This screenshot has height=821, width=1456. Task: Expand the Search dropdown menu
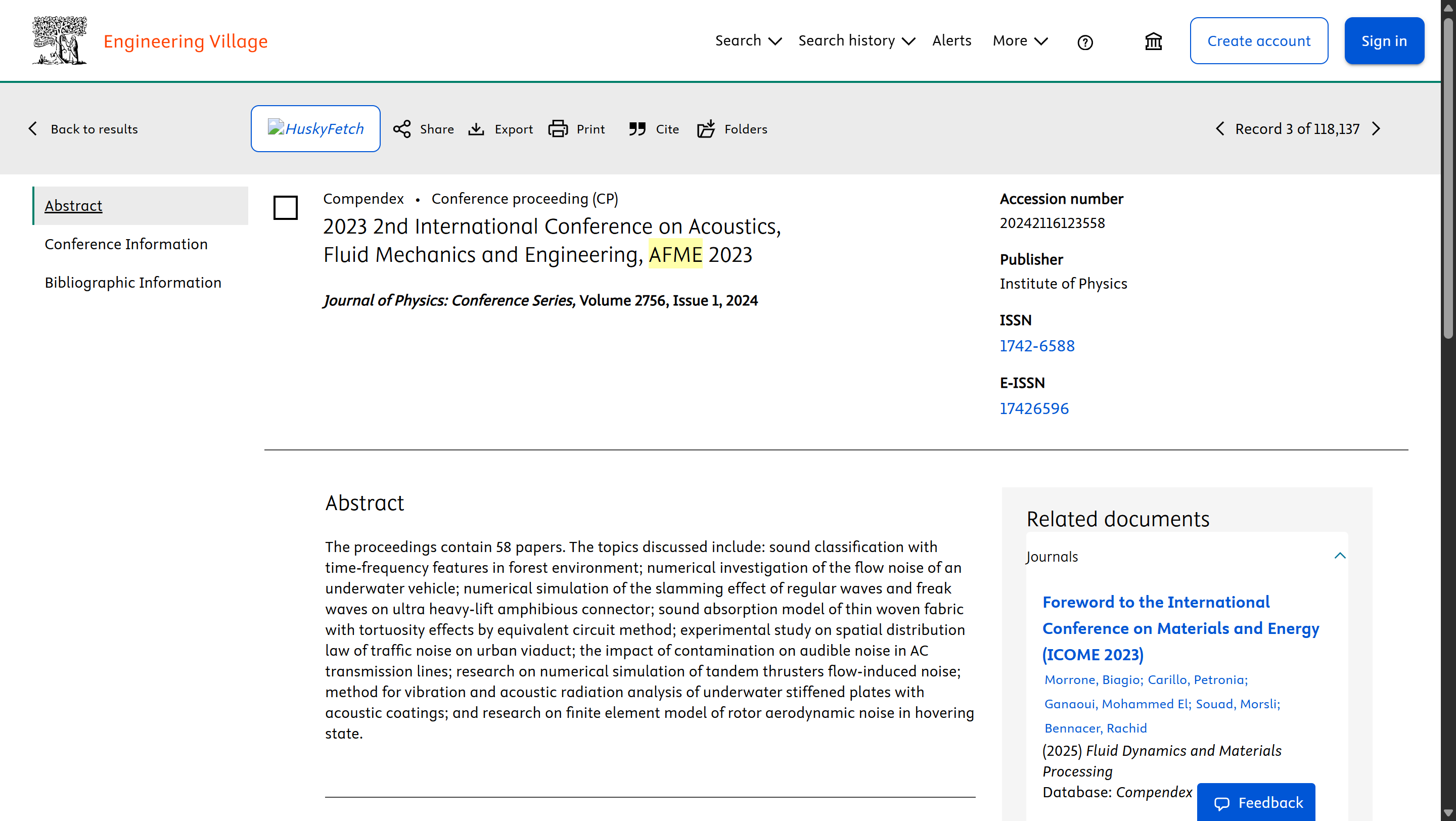748,40
